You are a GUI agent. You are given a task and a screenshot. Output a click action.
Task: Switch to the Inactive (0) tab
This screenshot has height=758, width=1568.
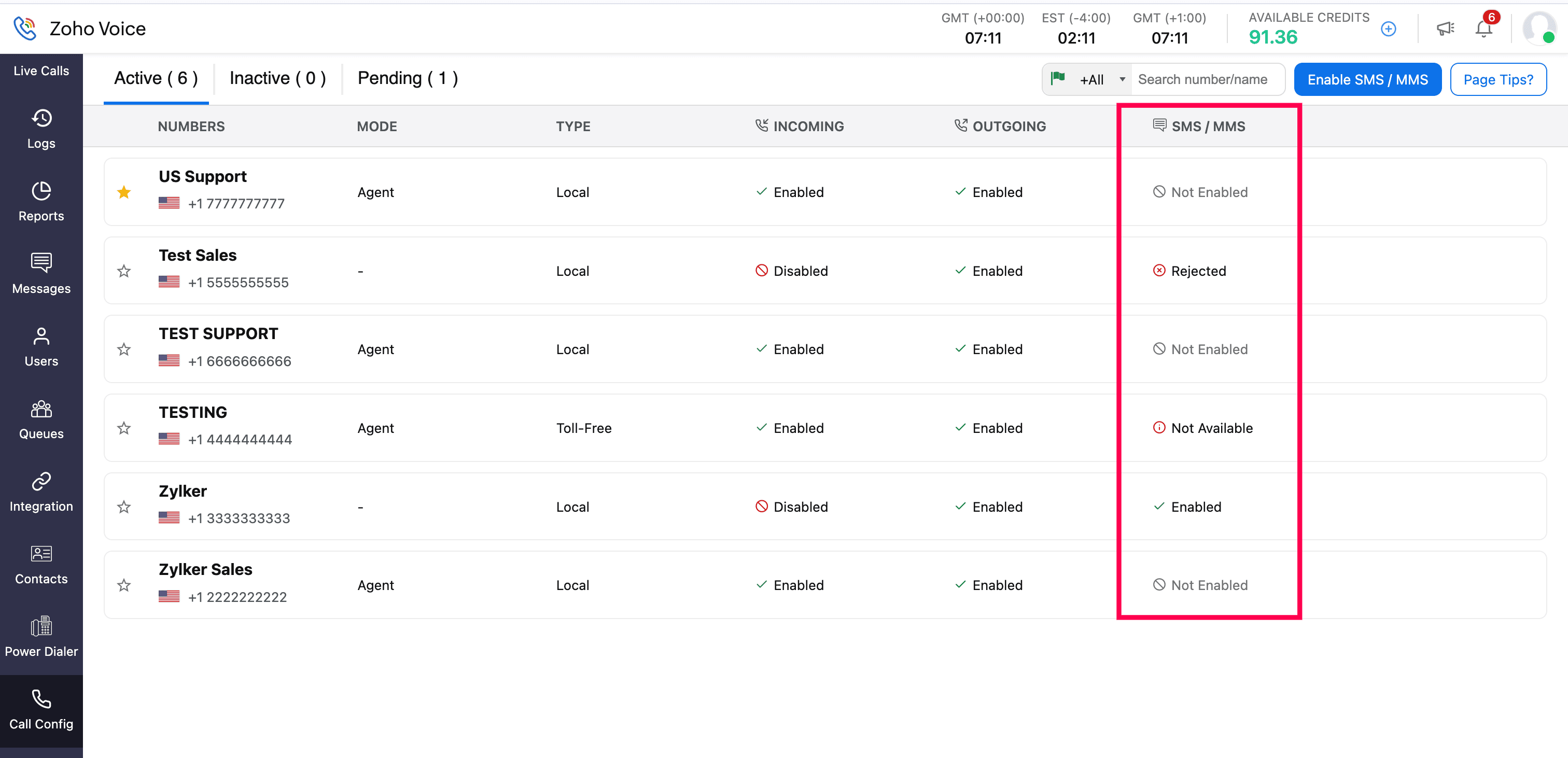[277, 78]
